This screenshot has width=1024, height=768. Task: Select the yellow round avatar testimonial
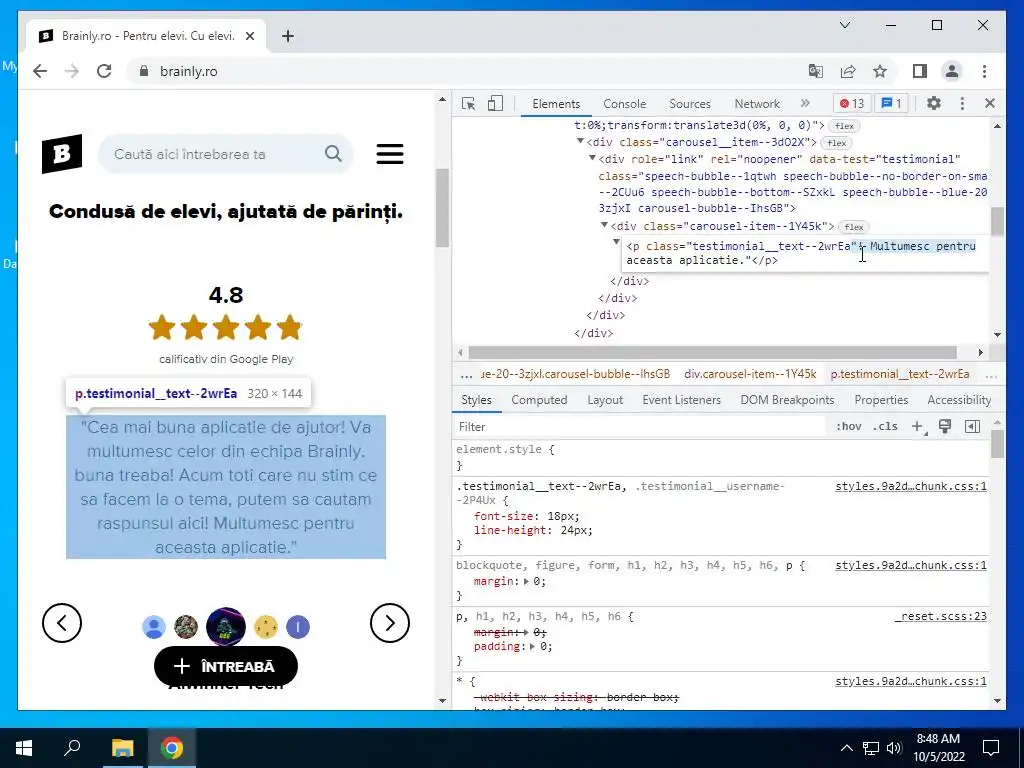click(266, 627)
